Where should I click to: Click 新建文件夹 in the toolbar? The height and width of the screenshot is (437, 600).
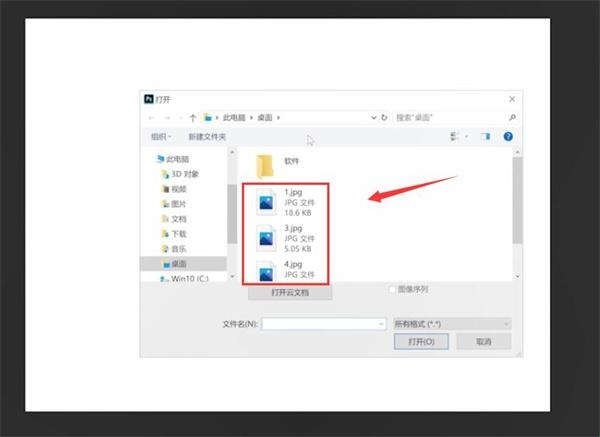pyautogui.click(x=207, y=137)
